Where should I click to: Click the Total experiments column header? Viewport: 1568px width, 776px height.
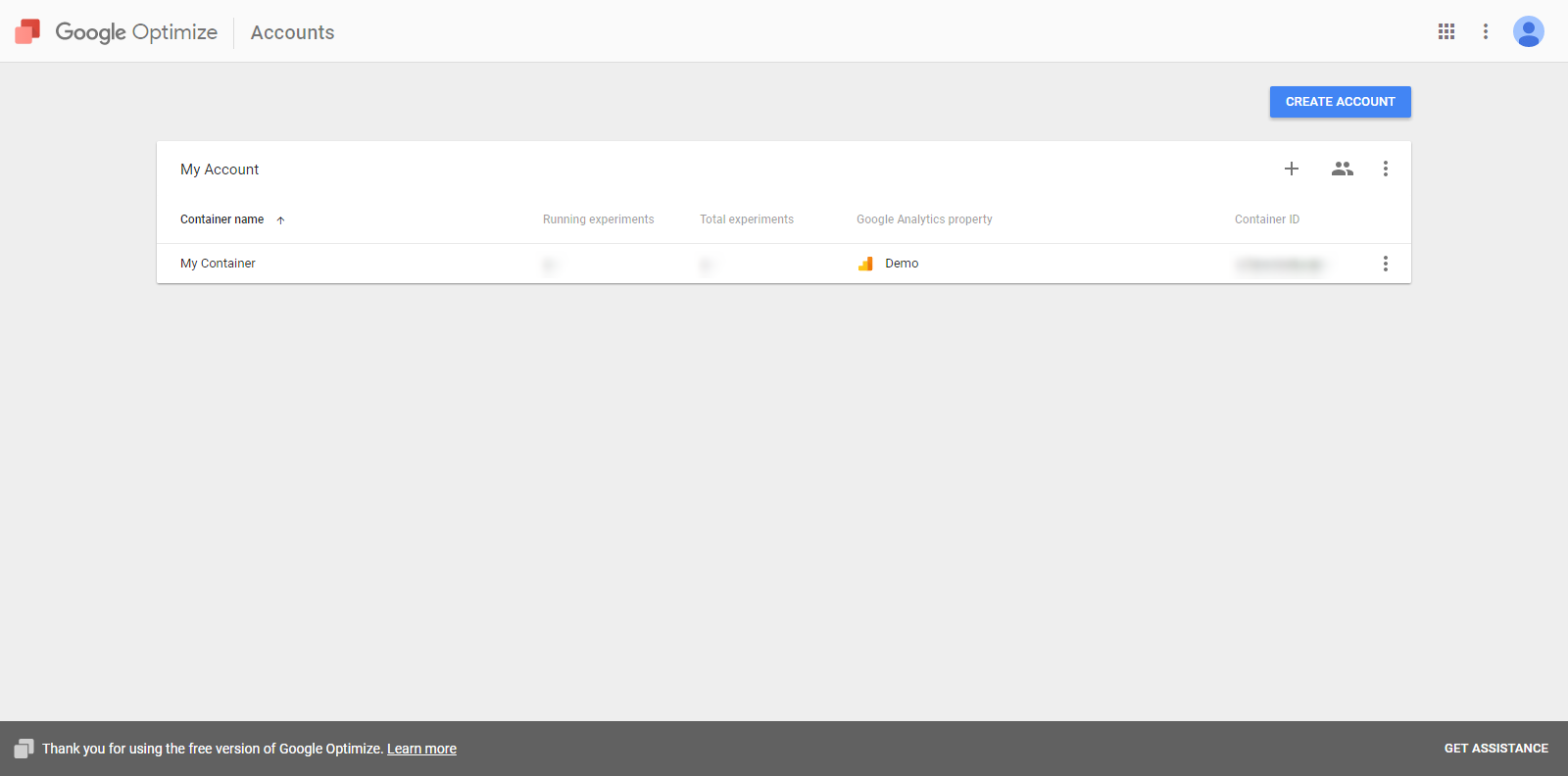click(747, 219)
